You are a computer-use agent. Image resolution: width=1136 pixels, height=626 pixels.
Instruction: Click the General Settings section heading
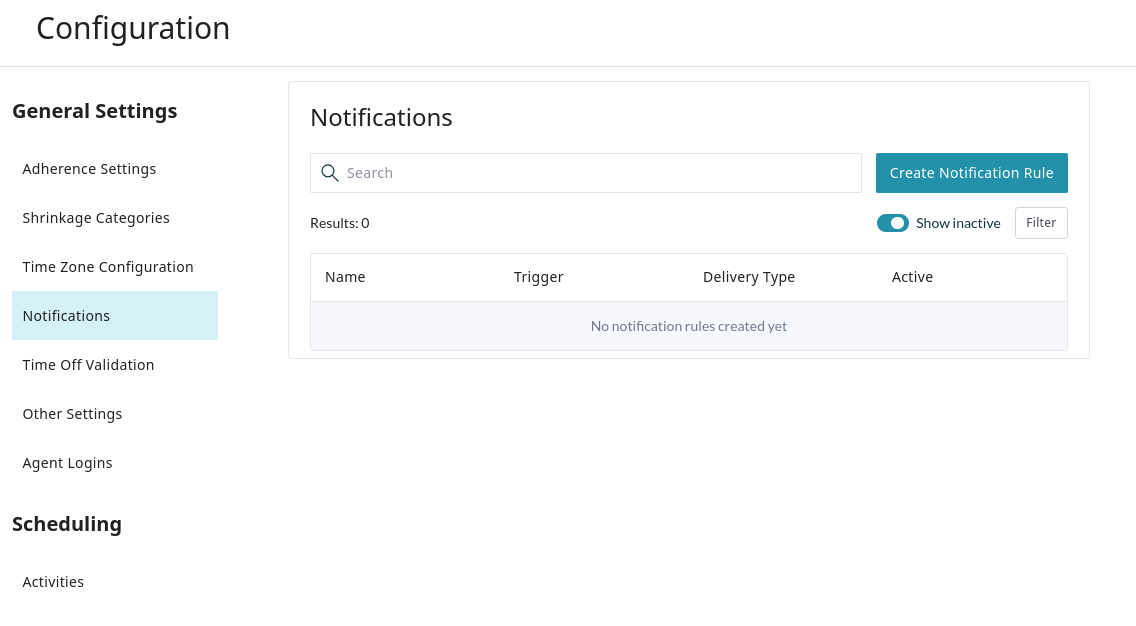tap(94, 111)
